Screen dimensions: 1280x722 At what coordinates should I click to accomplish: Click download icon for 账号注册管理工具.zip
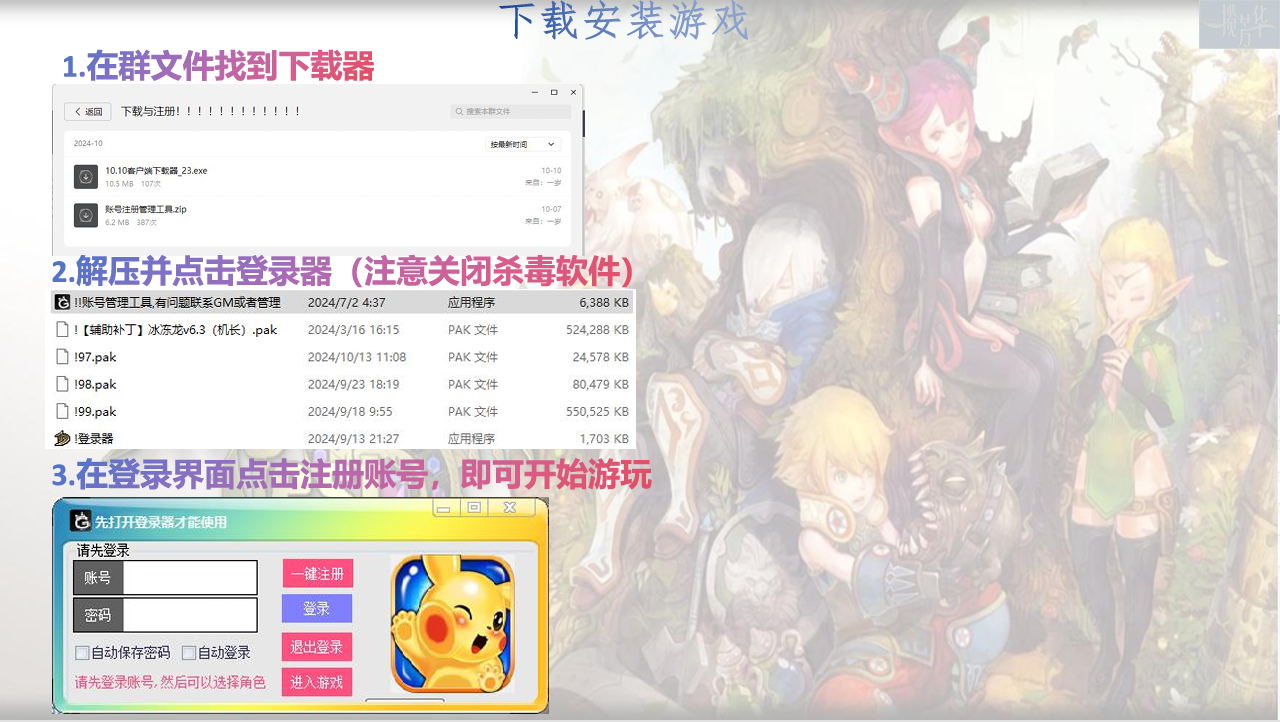pos(86,215)
